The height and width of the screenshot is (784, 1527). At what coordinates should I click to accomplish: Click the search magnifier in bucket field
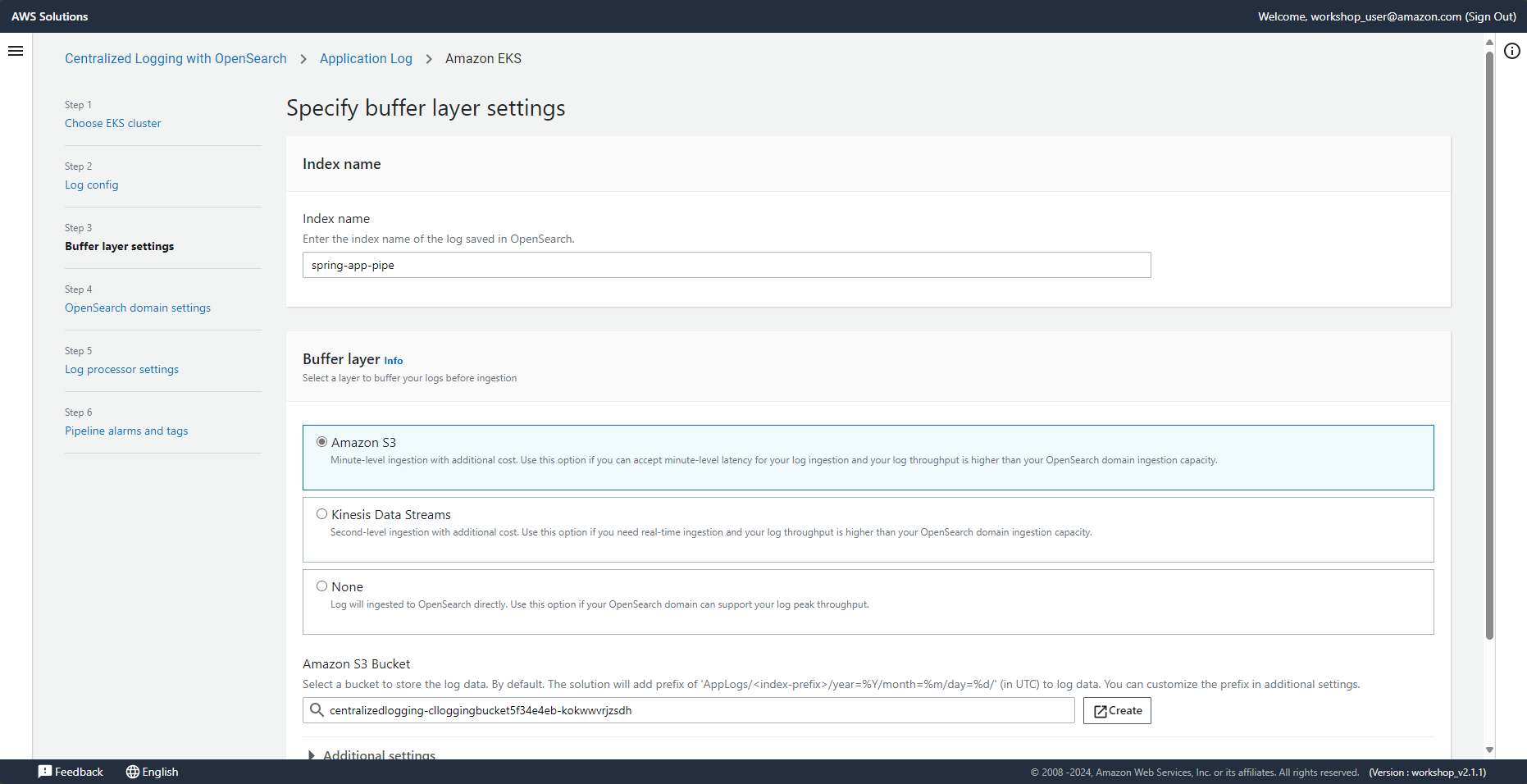317,710
